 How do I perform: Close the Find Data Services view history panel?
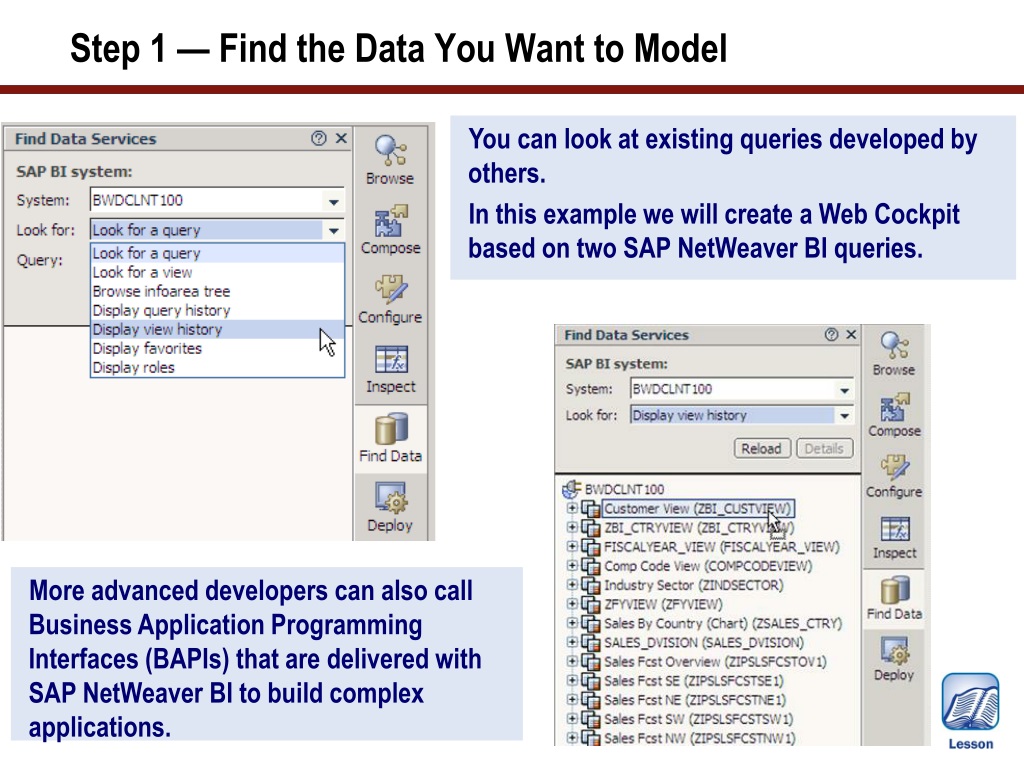(851, 334)
